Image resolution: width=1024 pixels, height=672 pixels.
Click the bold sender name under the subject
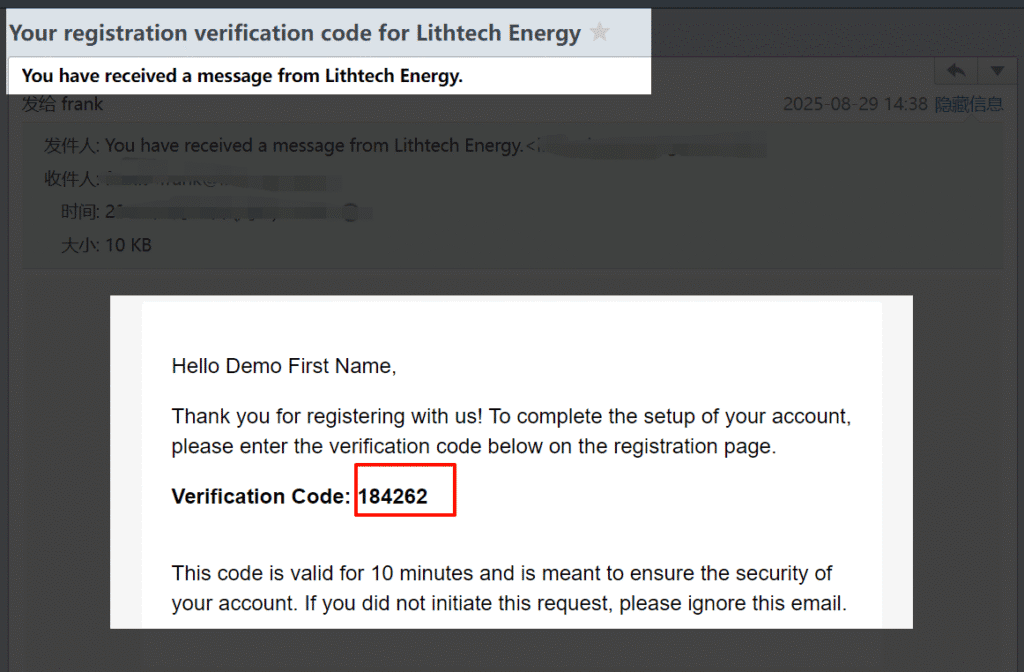[x=242, y=76]
